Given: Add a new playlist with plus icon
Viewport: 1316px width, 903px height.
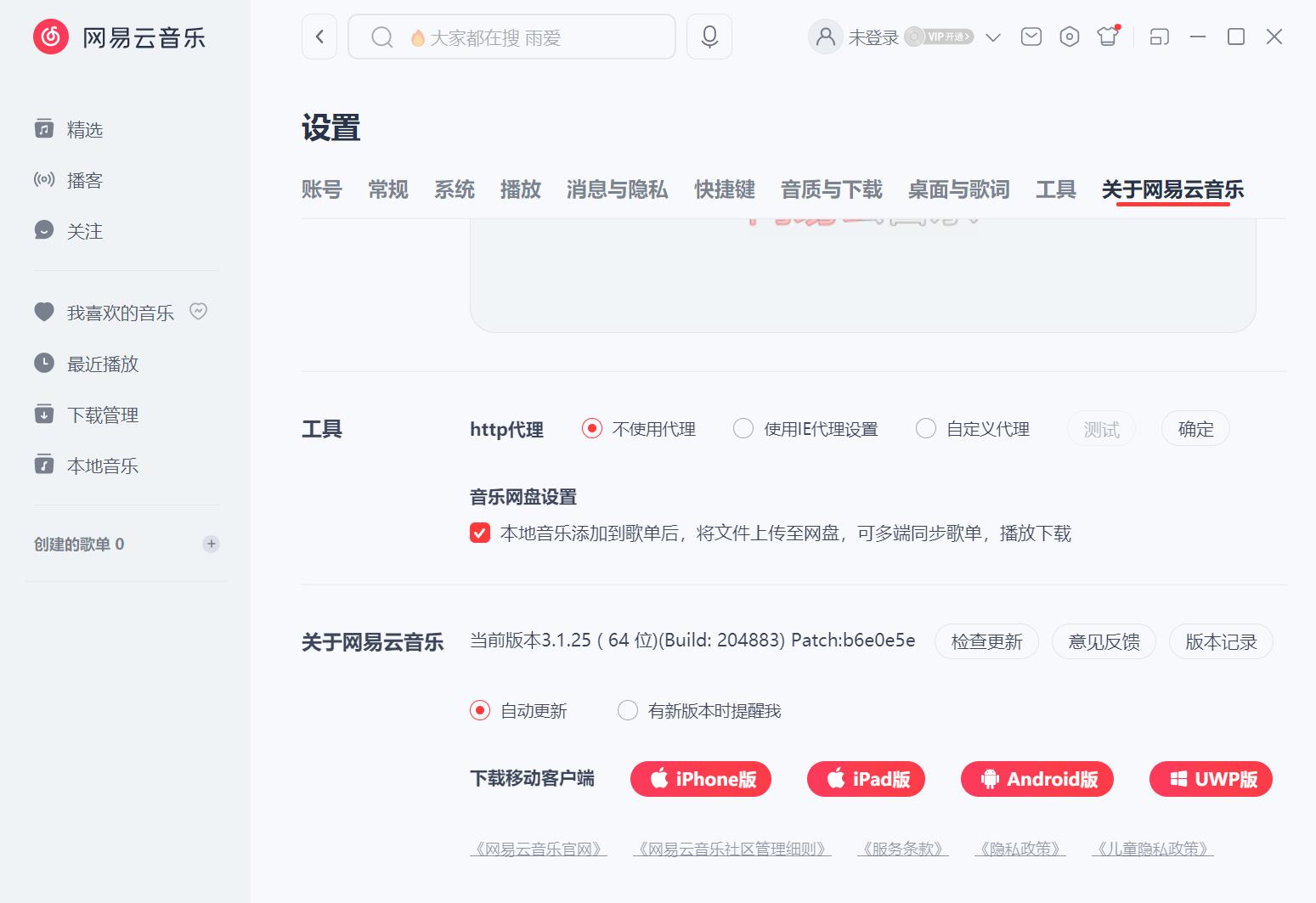Looking at the screenshot, I should click(x=212, y=544).
